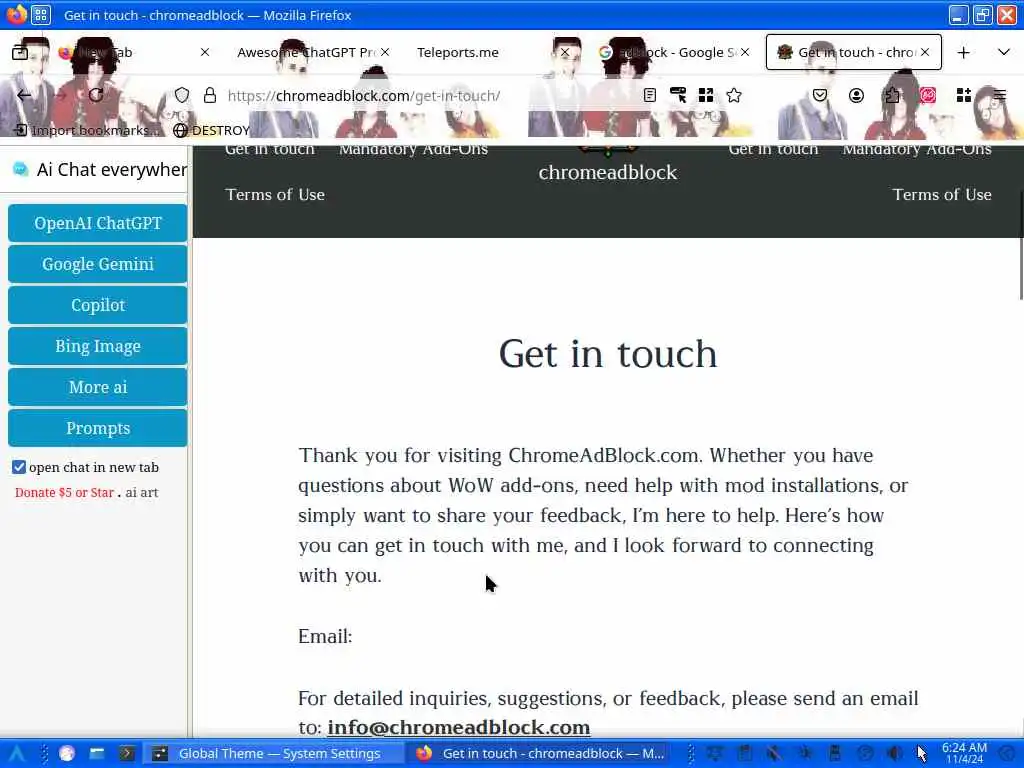The image size is (1024, 768).
Task: Open left Get in touch nav item
Action: coord(270,151)
